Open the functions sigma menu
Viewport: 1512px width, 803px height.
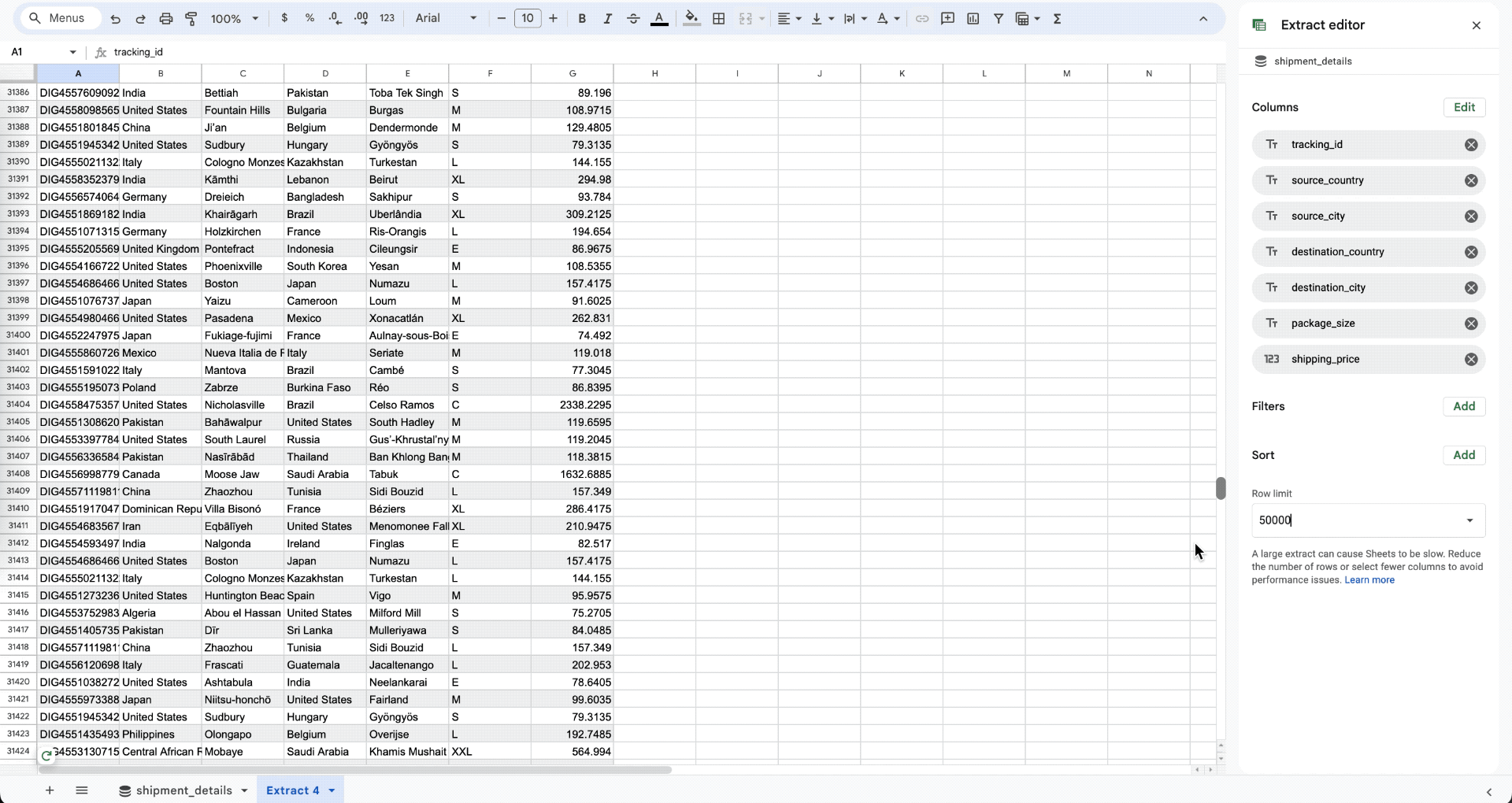[1058, 19]
